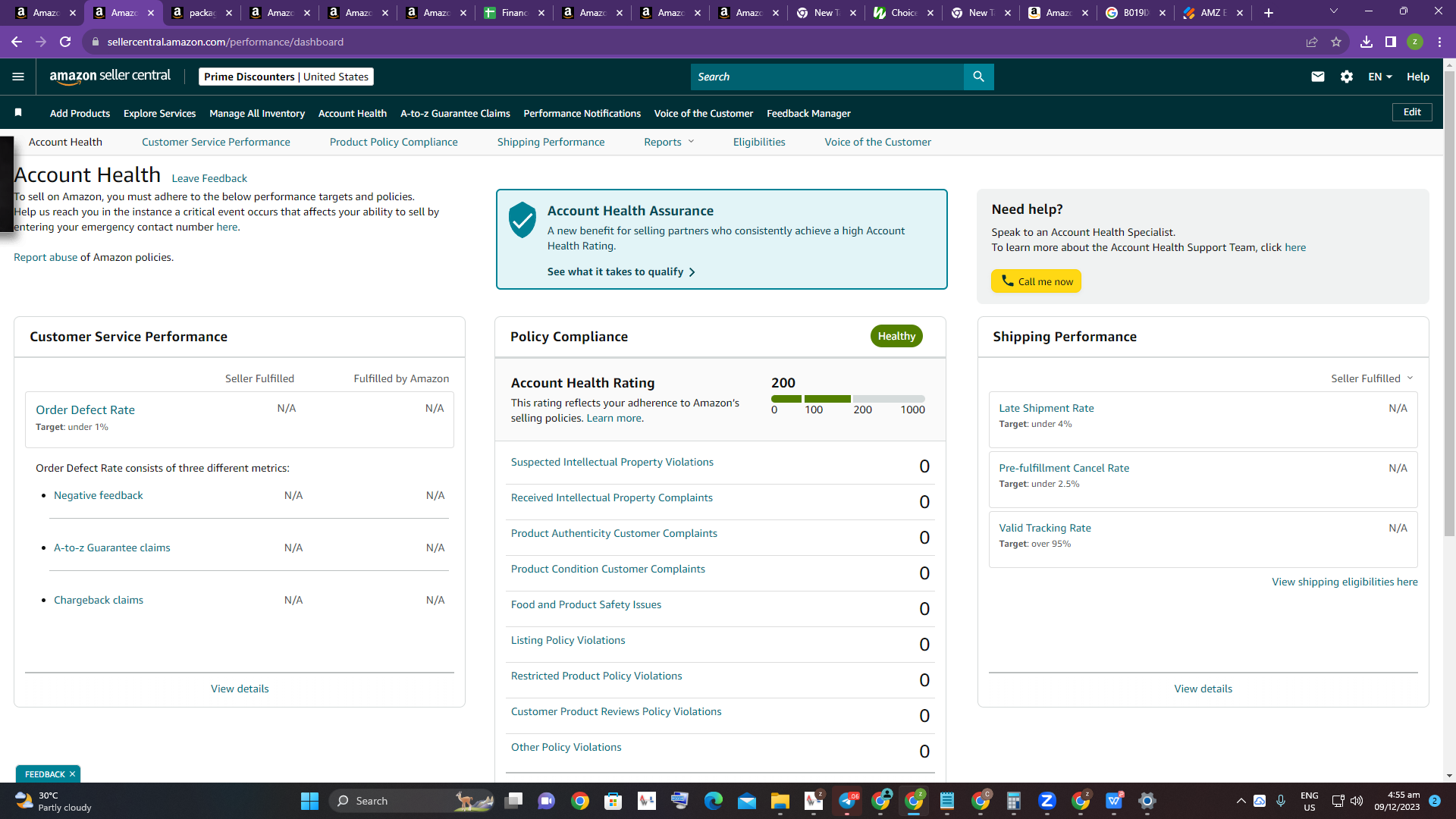The image size is (1456, 819).
Task: Go back using the browser back arrow
Action: [x=17, y=42]
